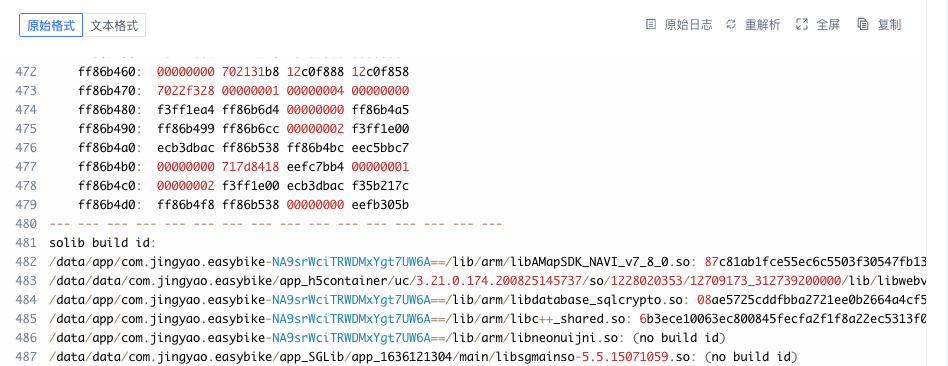The image size is (948, 366).
Task: Click the 复制 copy icon
Action: 863,25
